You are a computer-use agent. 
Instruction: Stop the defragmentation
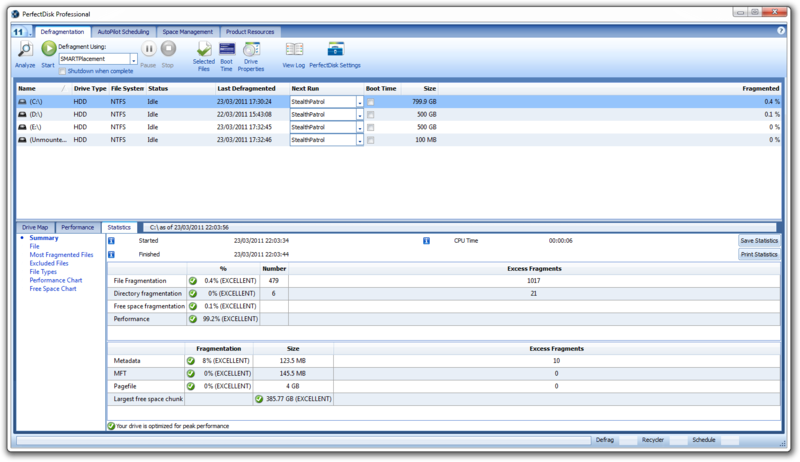(x=168, y=49)
